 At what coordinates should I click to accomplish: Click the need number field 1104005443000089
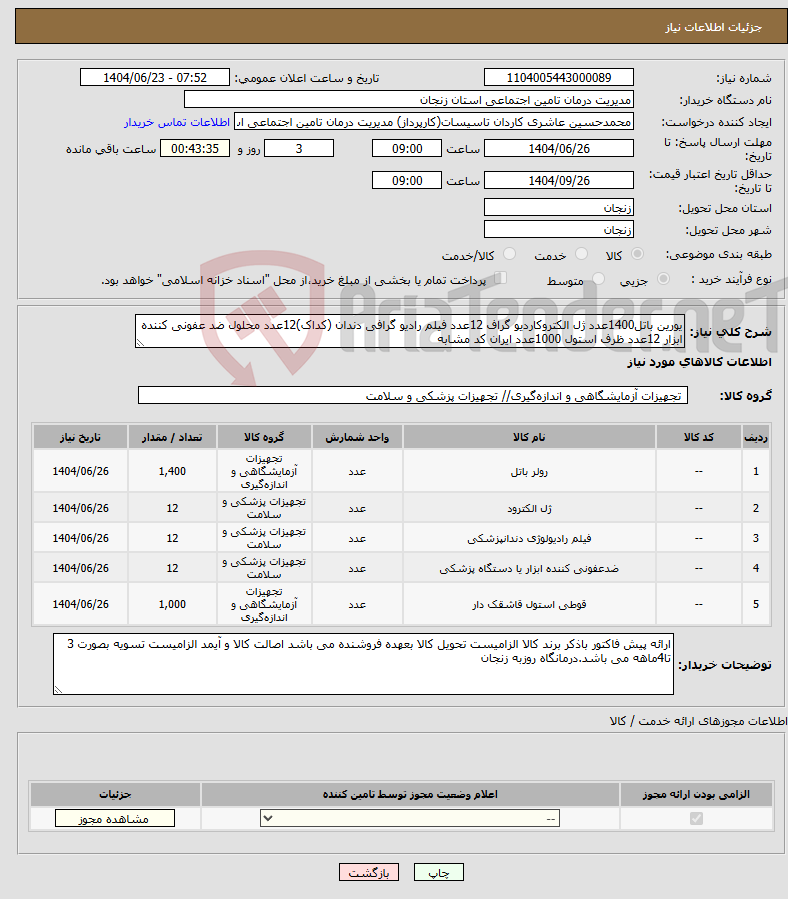(x=559, y=77)
